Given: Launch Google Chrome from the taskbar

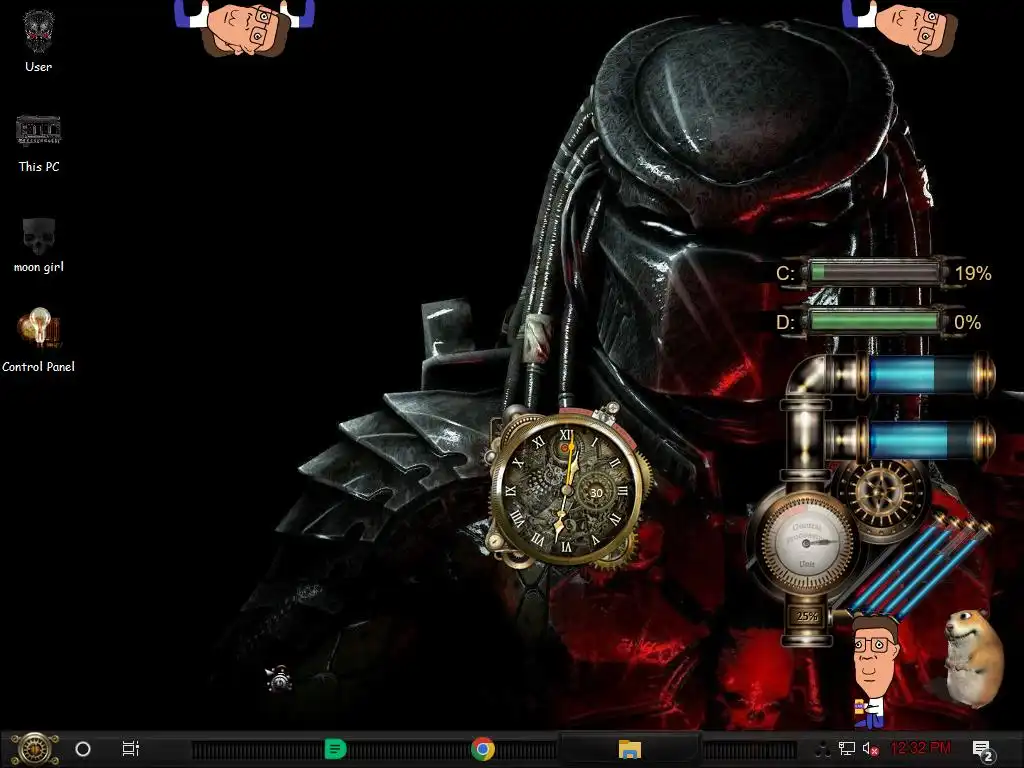Looking at the screenshot, I should click(483, 749).
